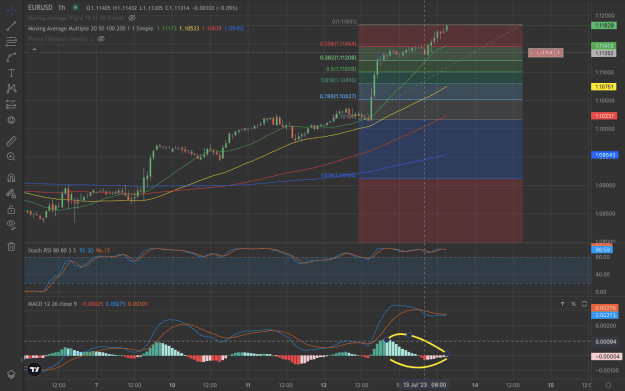The height and width of the screenshot is (391, 625).
Task: Open the chart patterns tool
Action: pyautogui.click(x=11, y=88)
